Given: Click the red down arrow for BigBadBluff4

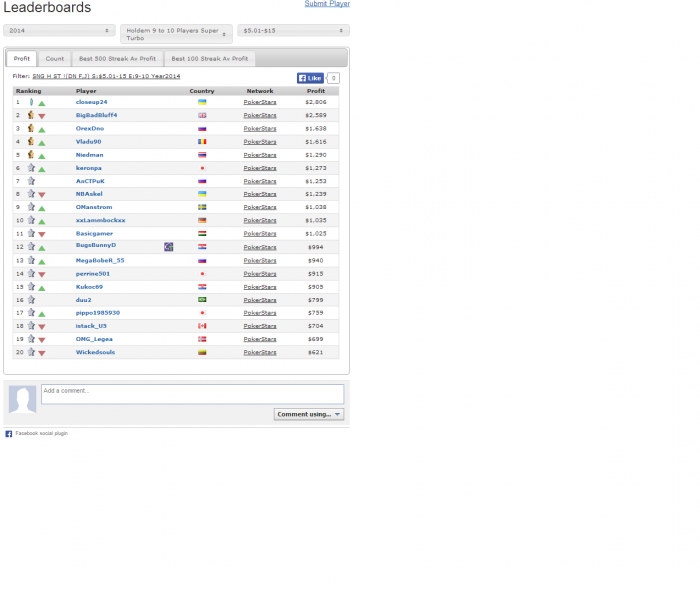Looking at the screenshot, I should pos(42,116).
